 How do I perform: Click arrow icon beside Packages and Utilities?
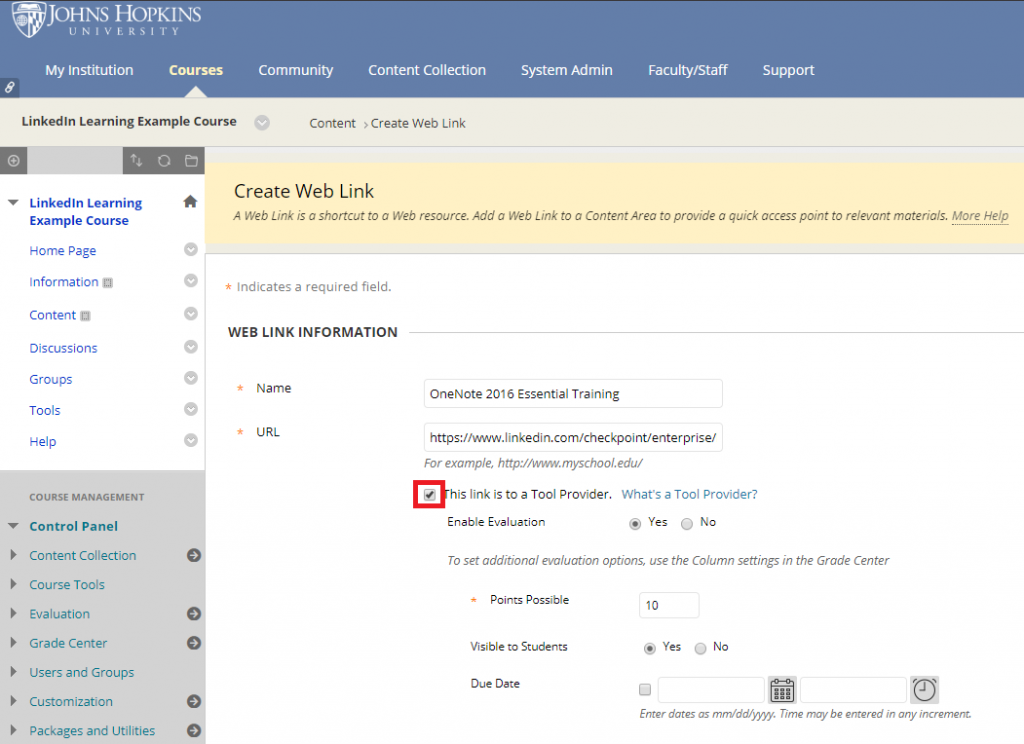(194, 731)
